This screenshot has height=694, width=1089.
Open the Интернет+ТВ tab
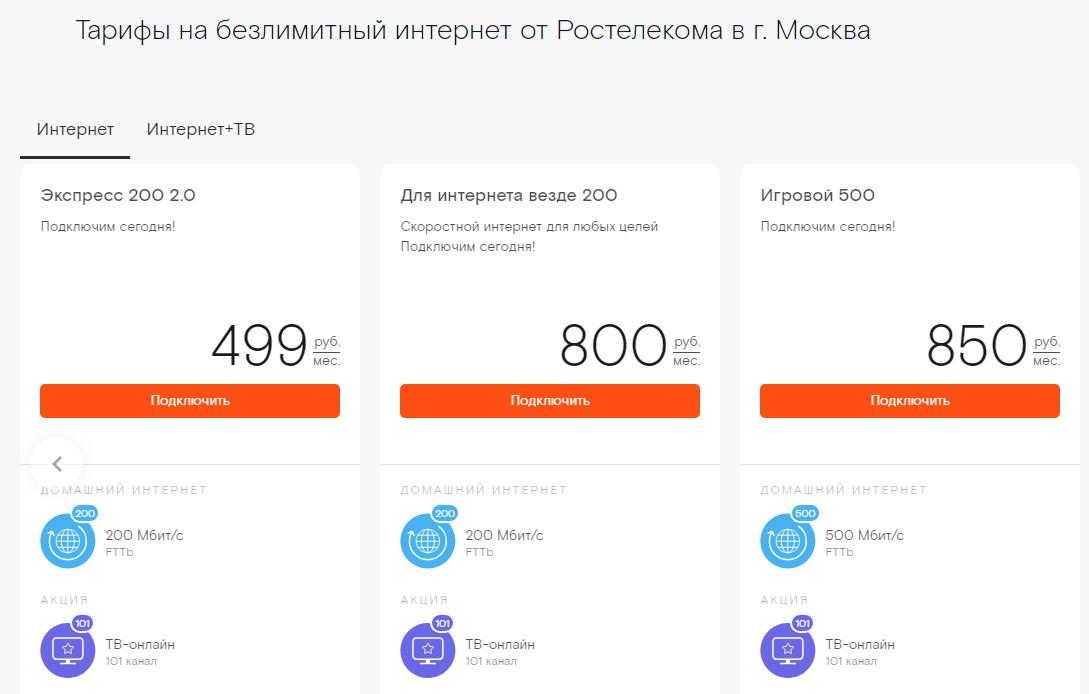201,130
